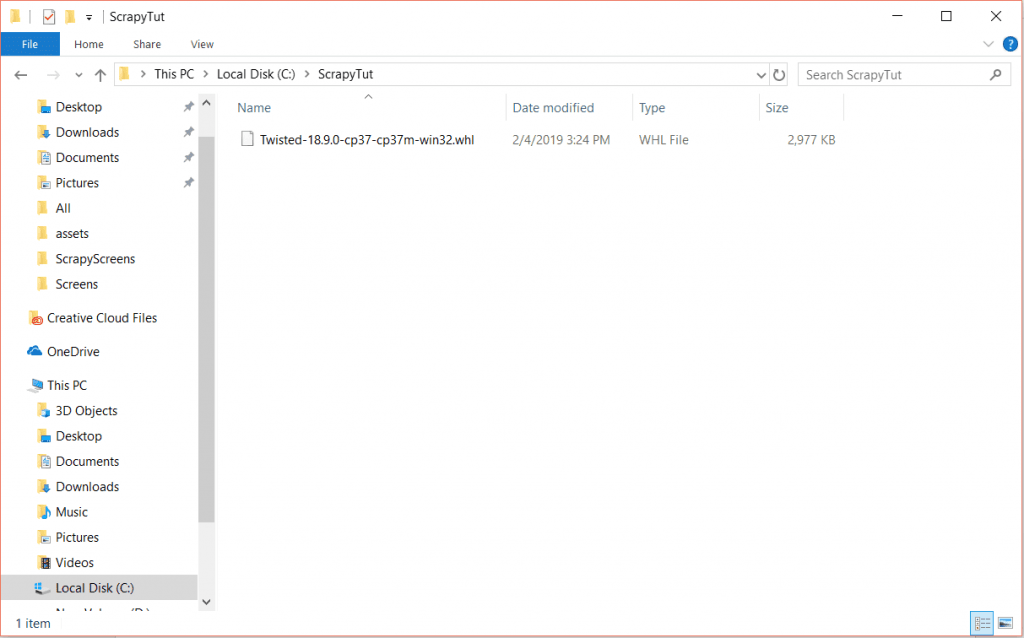Open the assets folder in sidebar
The image size is (1024, 638).
(x=72, y=234)
